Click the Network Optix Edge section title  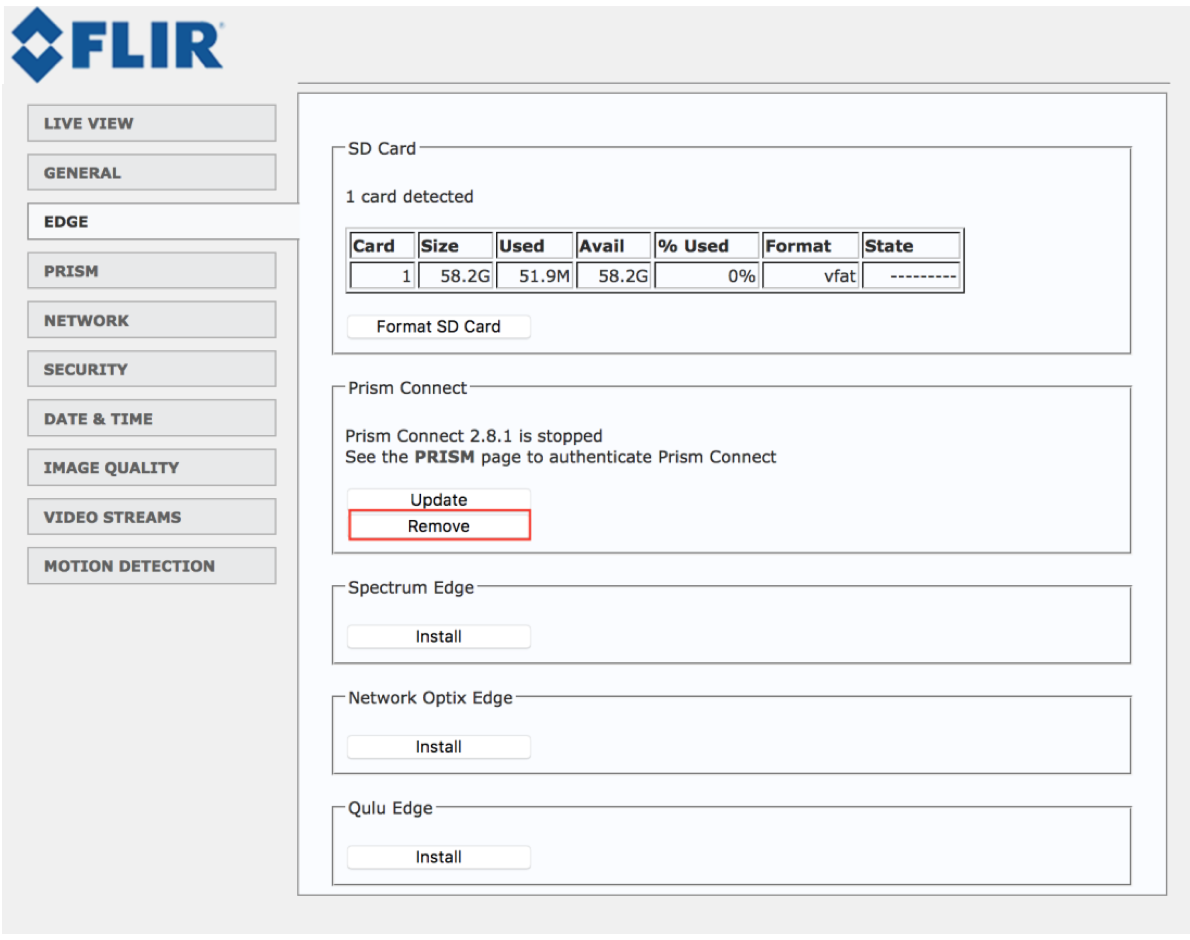(430, 697)
